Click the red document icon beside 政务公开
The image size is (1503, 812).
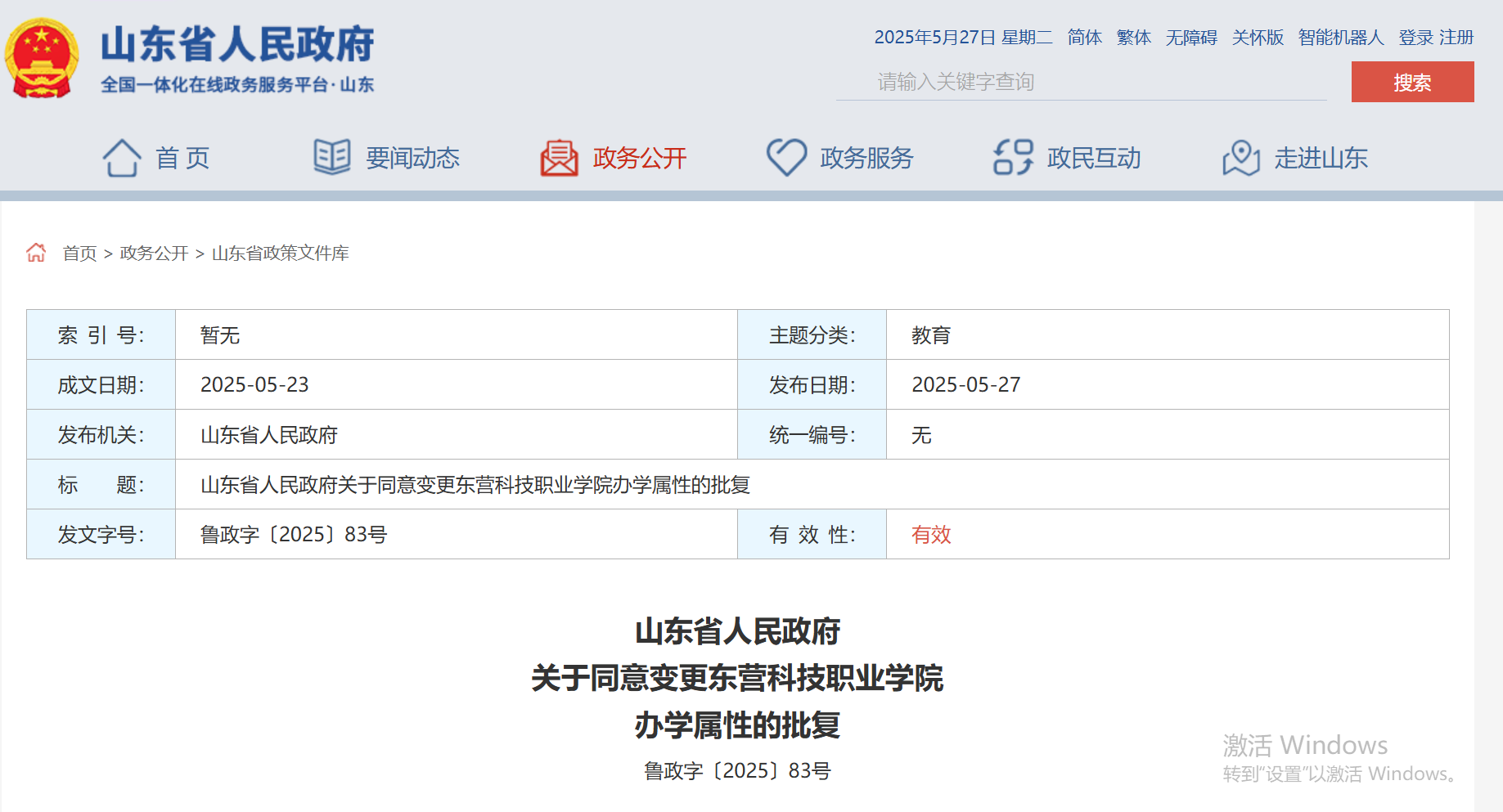[x=560, y=158]
